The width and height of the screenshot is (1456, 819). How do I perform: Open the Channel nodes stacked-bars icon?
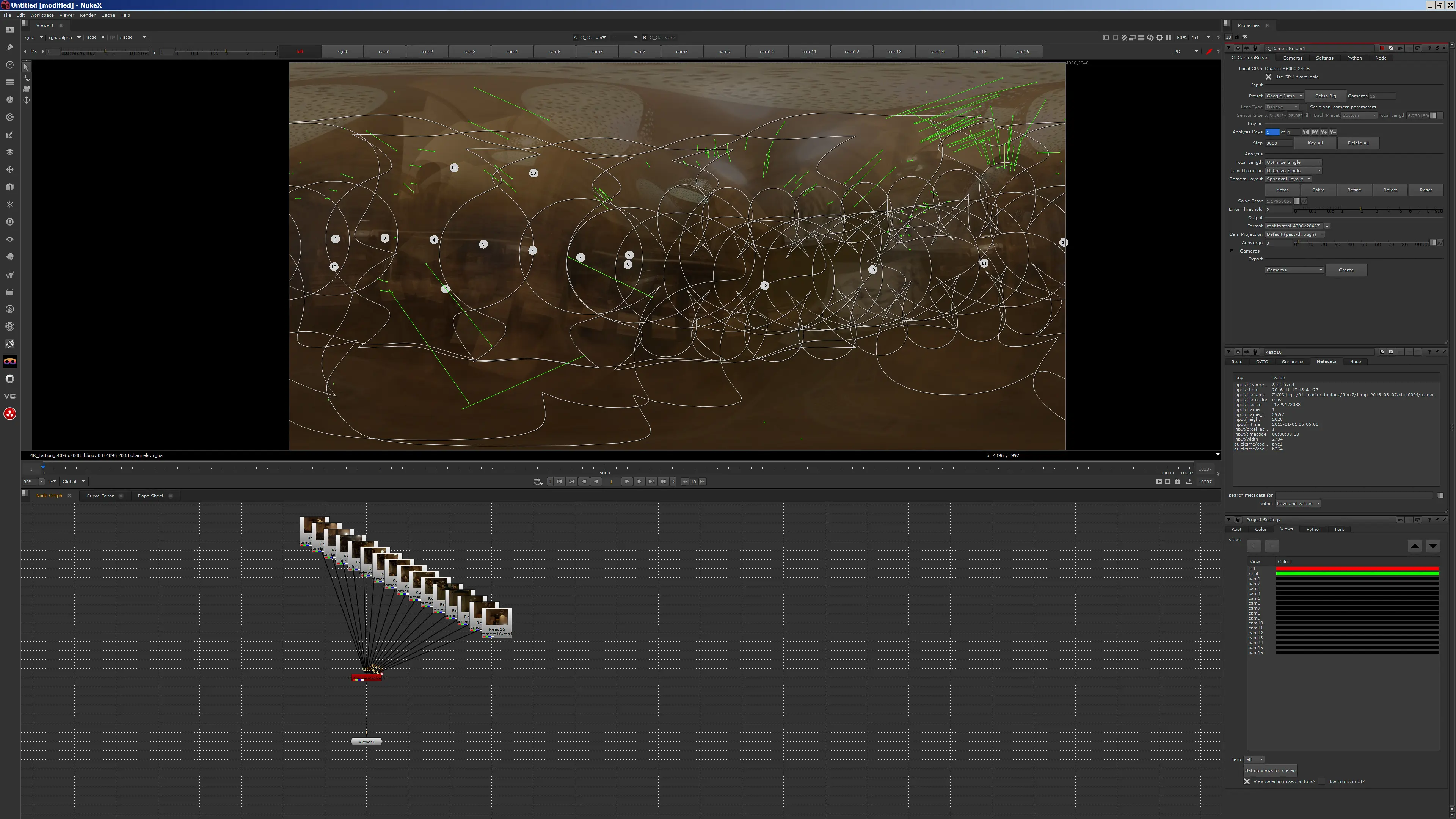point(9,83)
